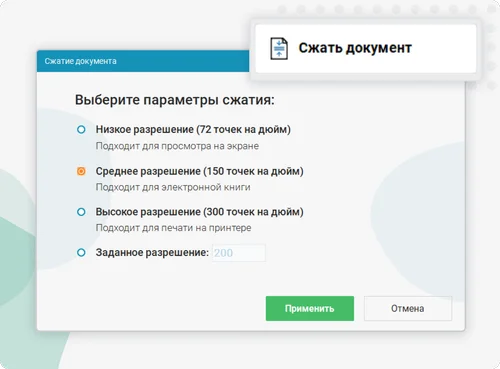The image size is (500, 369).
Task: Click the text Высокое разрешение (300 точек на дюйм)
Action: pos(199,212)
